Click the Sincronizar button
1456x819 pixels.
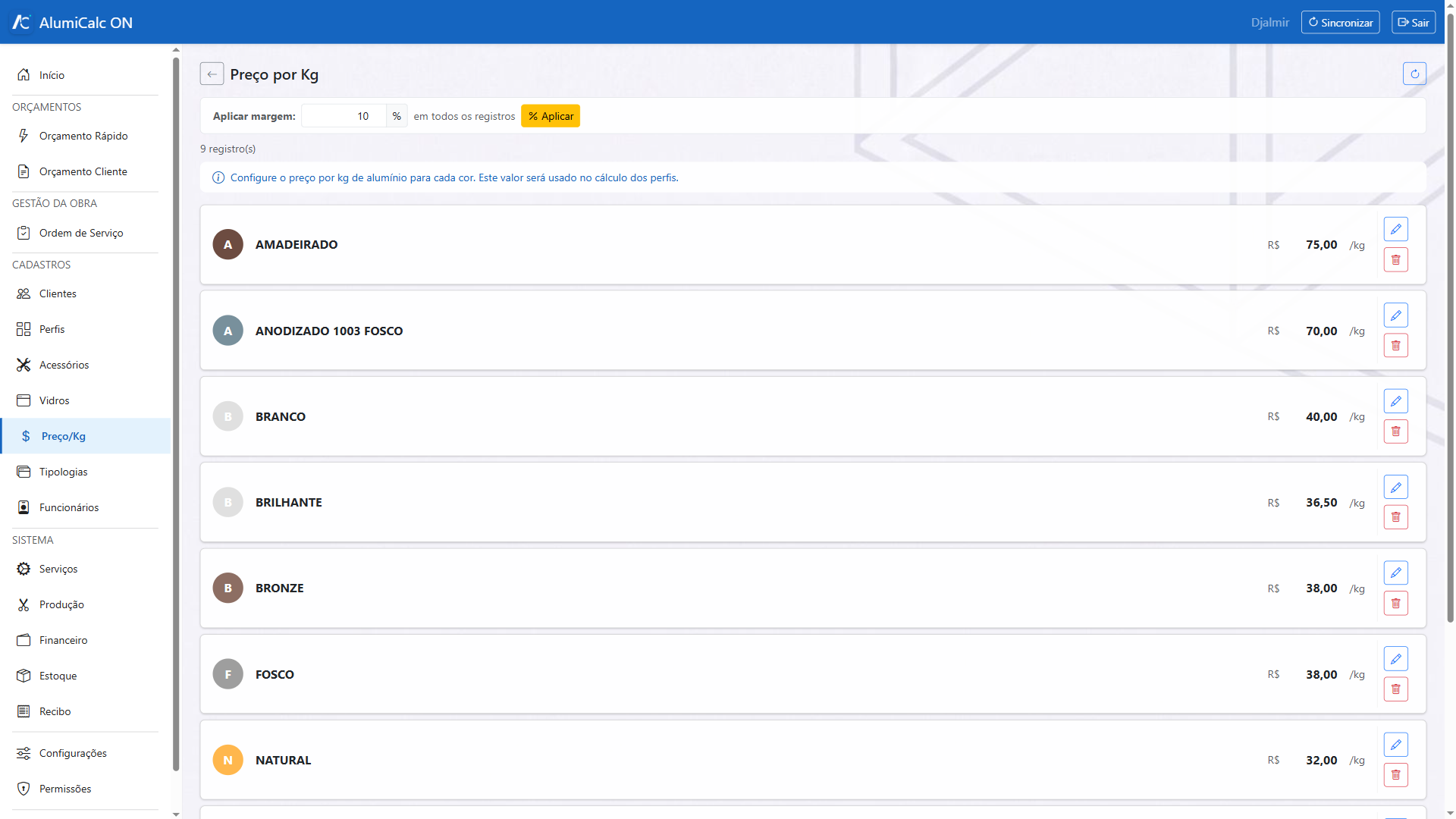(1340, 22)
